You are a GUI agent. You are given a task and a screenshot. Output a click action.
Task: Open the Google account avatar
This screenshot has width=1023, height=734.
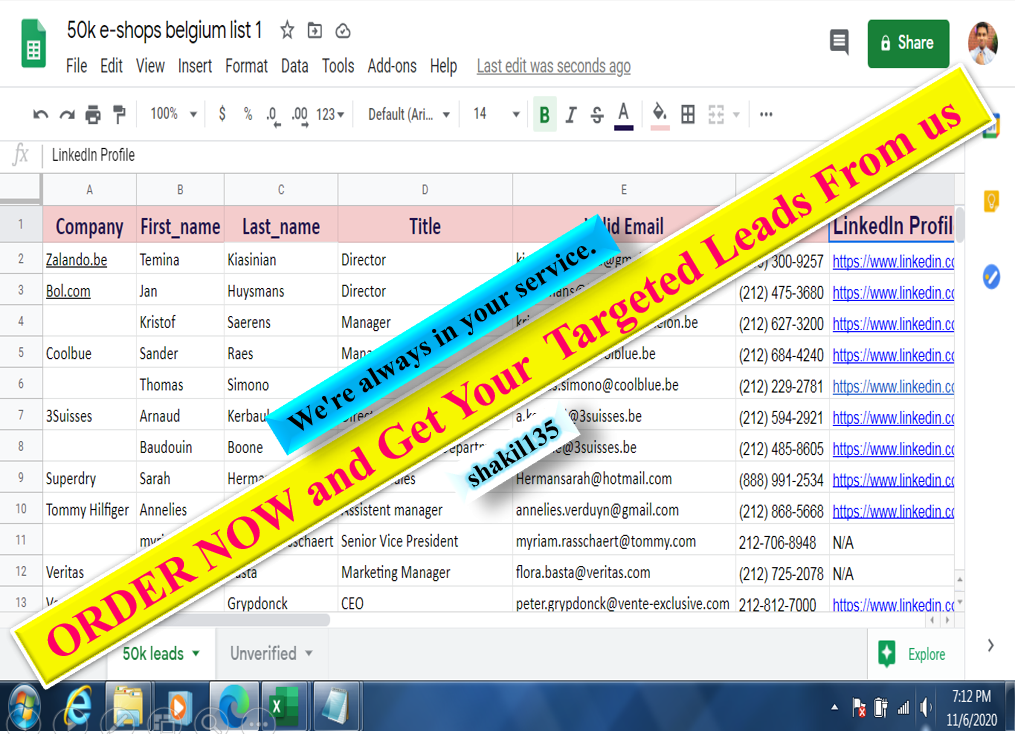983,43
